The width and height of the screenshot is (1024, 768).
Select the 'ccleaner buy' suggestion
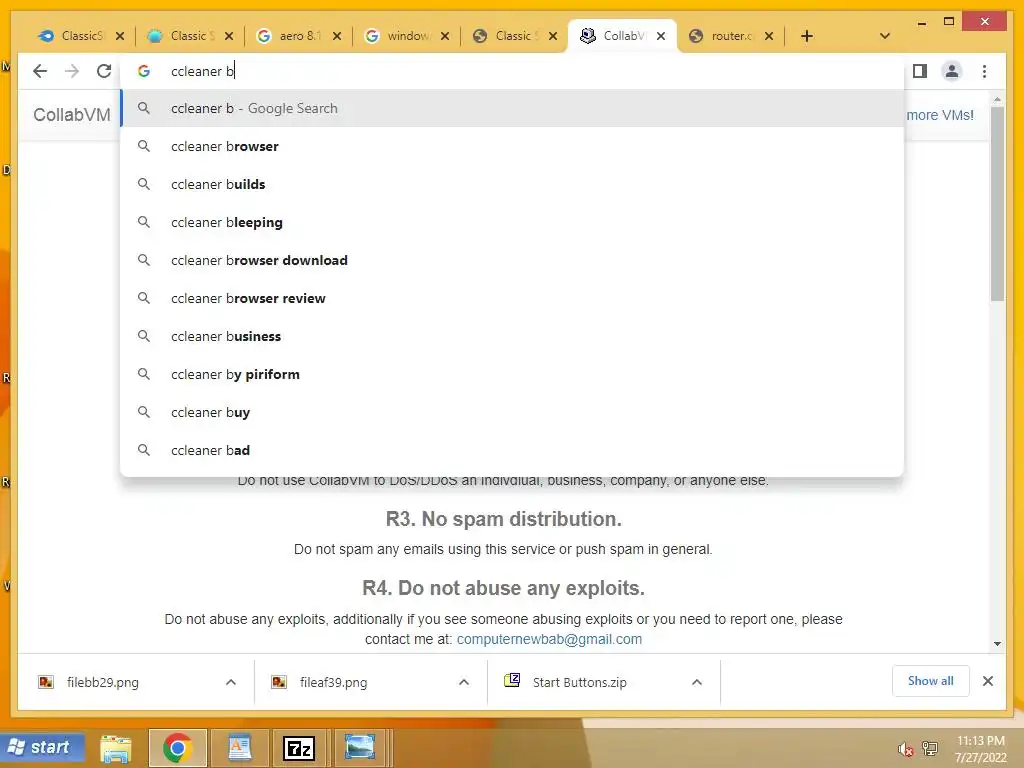[512, 412]
